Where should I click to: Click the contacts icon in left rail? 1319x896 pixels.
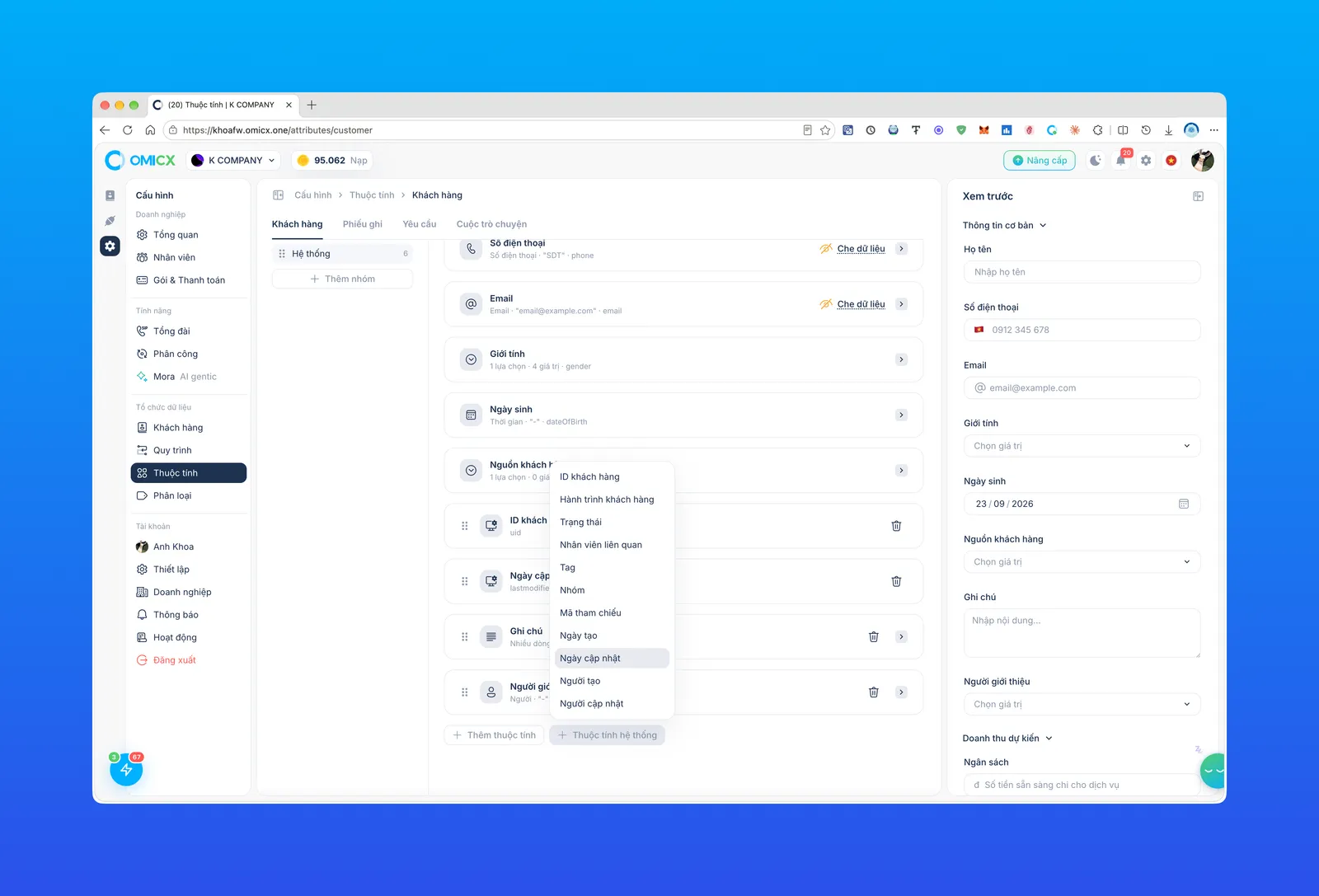[110, 195]
